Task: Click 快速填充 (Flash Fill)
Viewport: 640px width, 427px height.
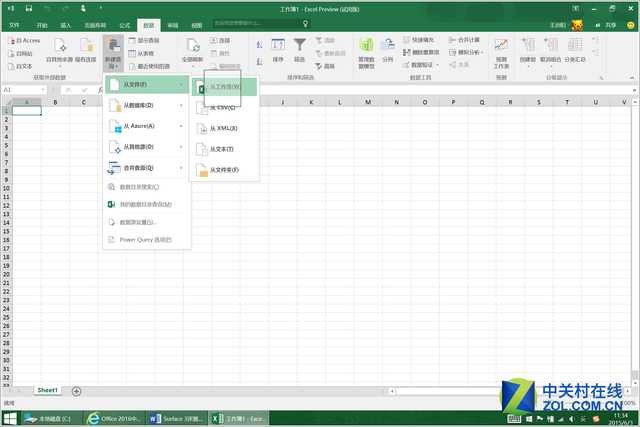Action: 418,40
